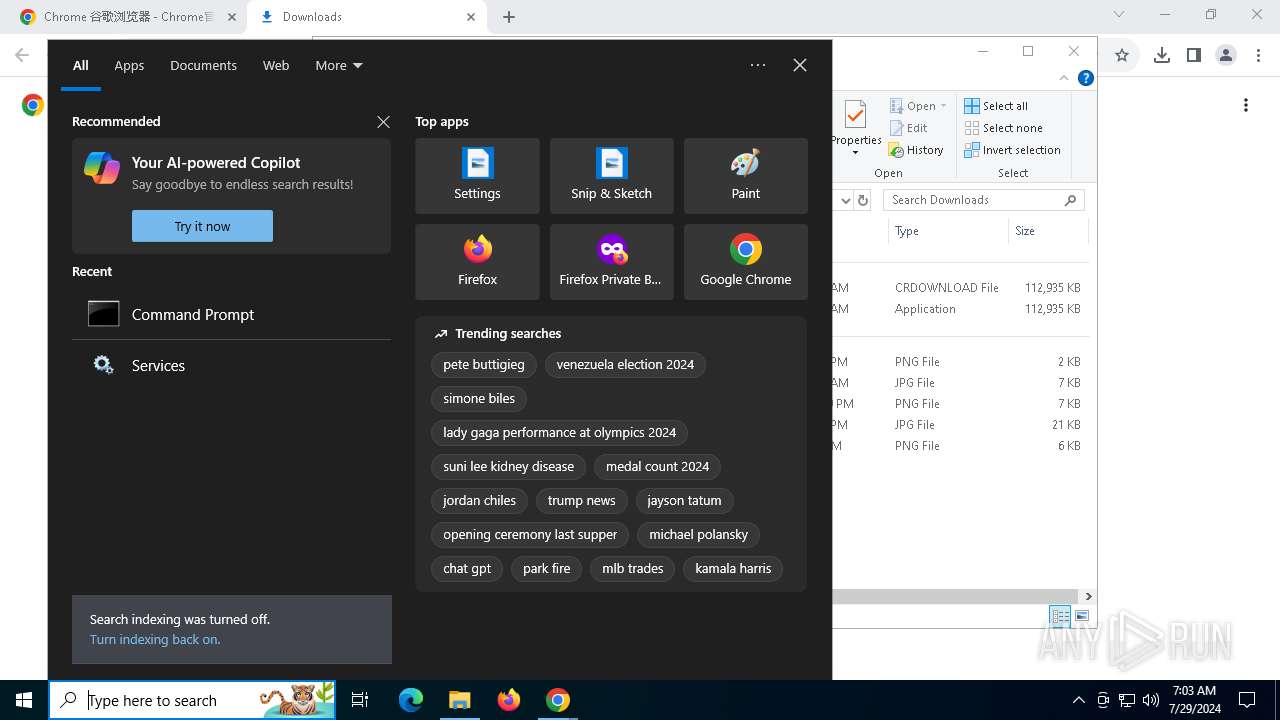Show hidden system tray icons

tap(1078, 700)
